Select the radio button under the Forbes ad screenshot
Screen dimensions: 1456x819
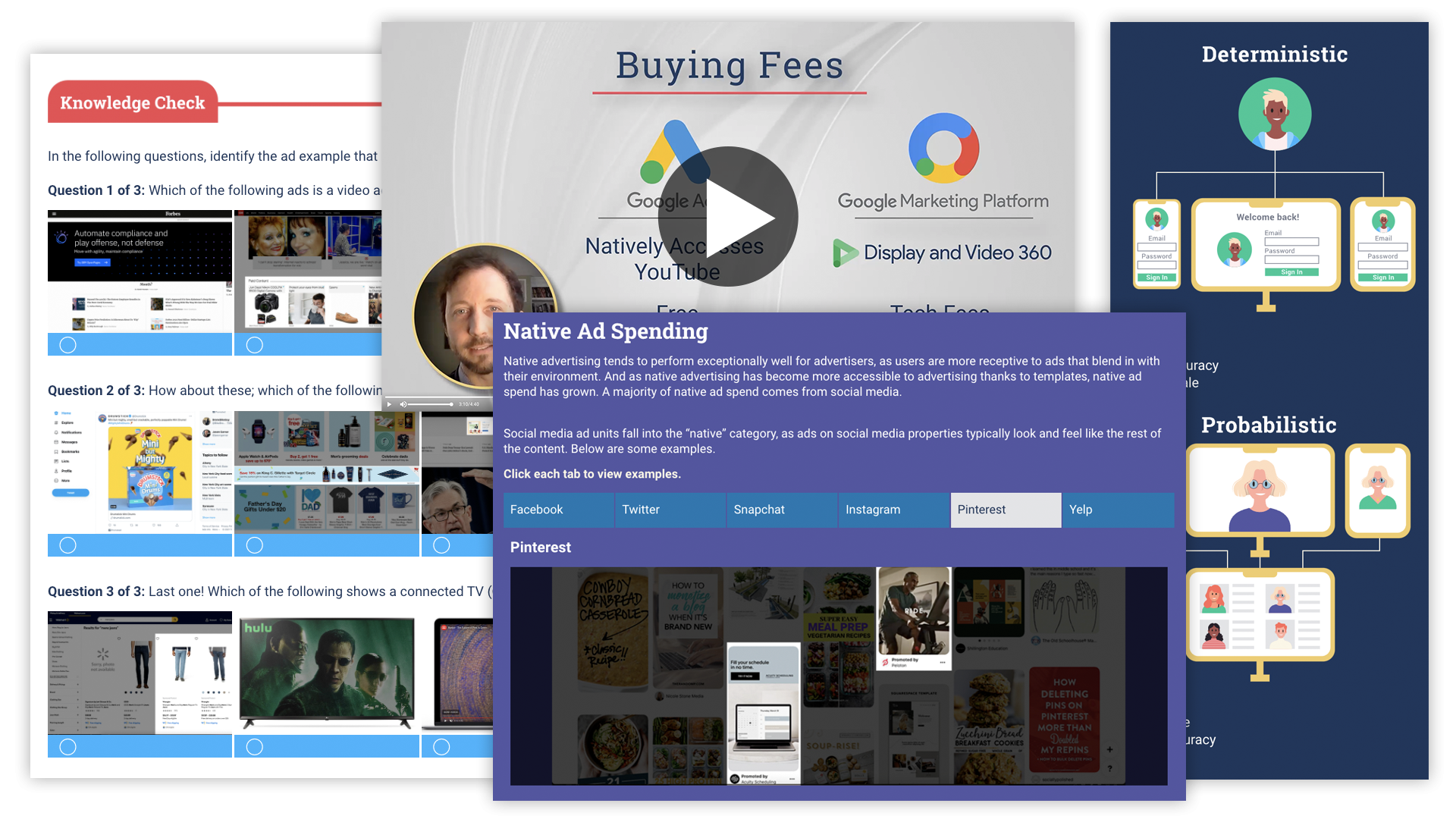click(67, 345)
